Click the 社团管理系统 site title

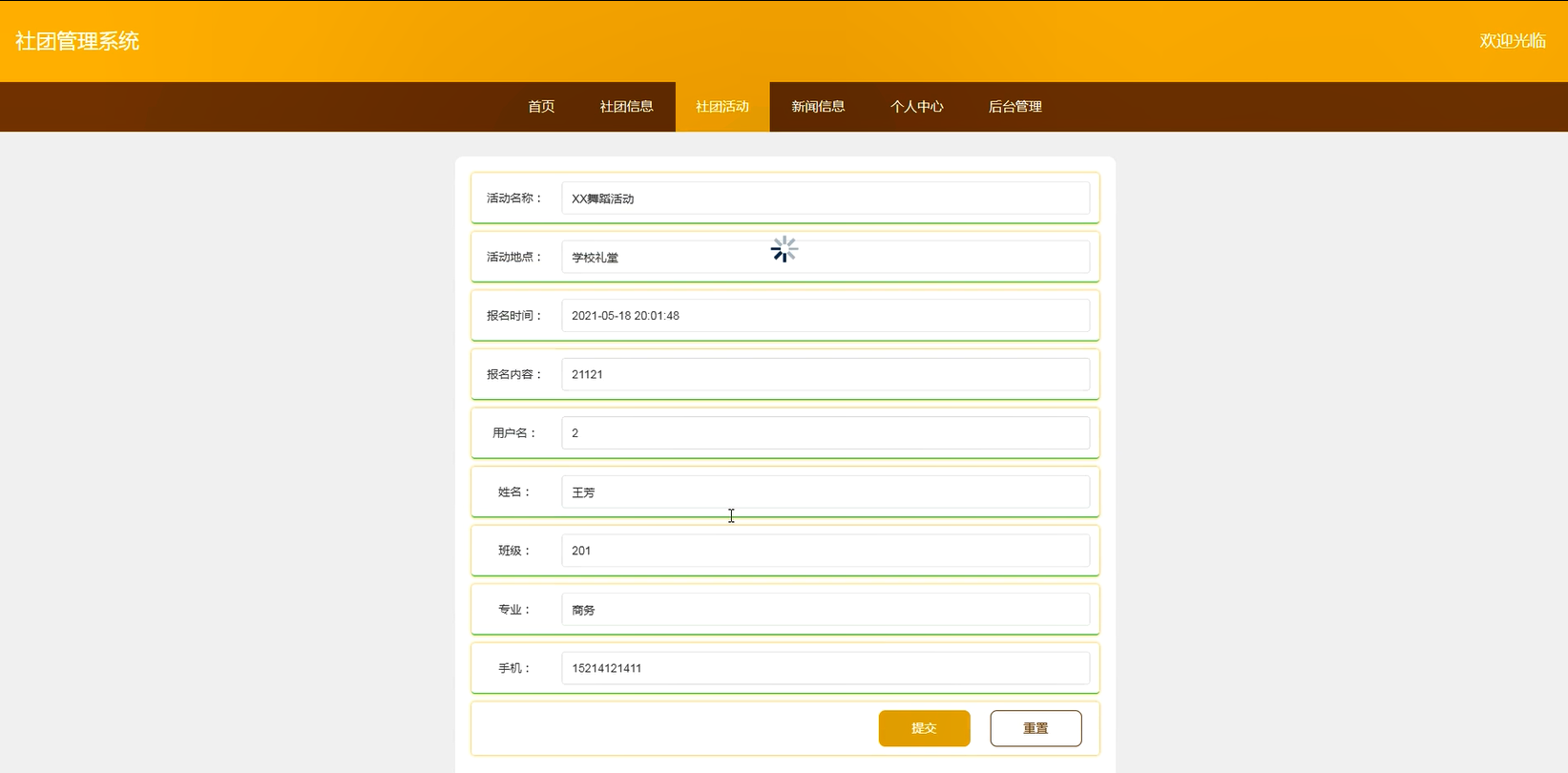click(77, 41)
